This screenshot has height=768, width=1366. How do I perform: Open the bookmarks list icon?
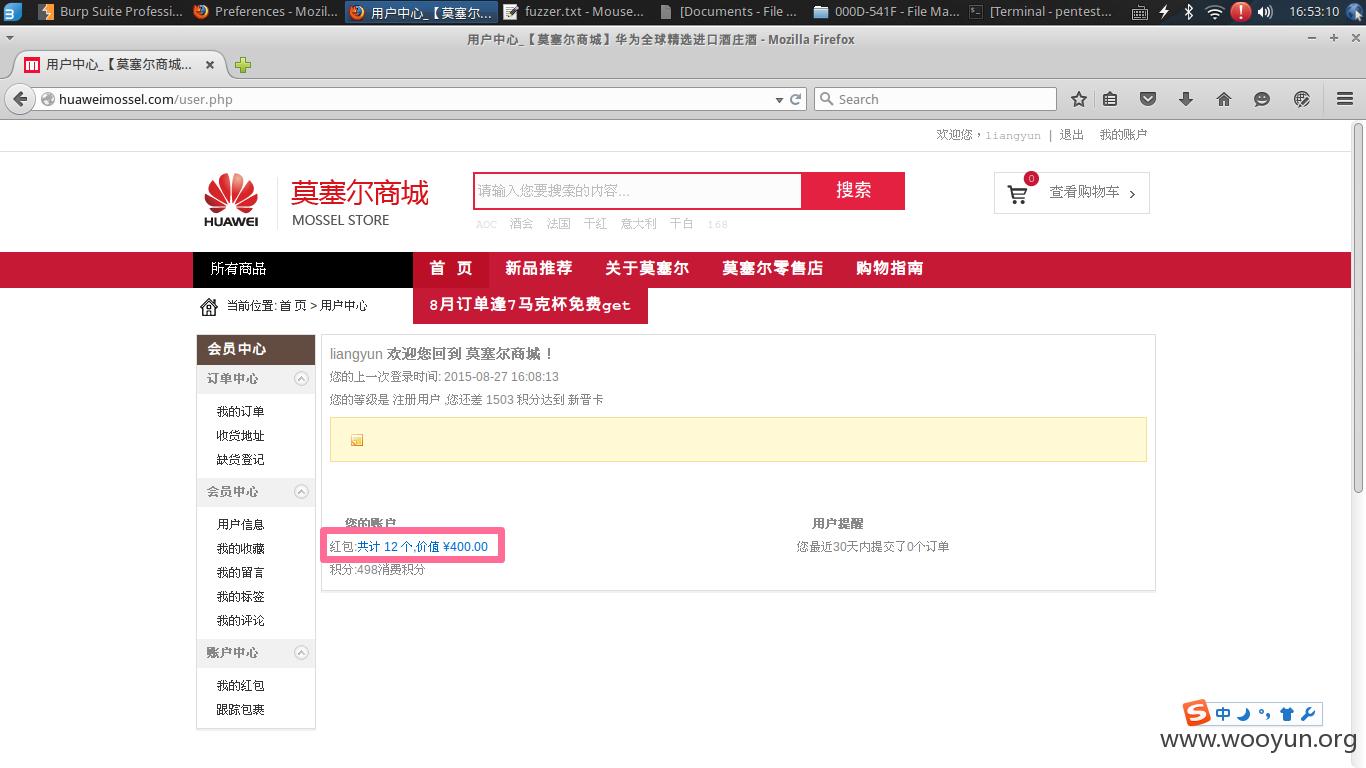coord(1110,99)
